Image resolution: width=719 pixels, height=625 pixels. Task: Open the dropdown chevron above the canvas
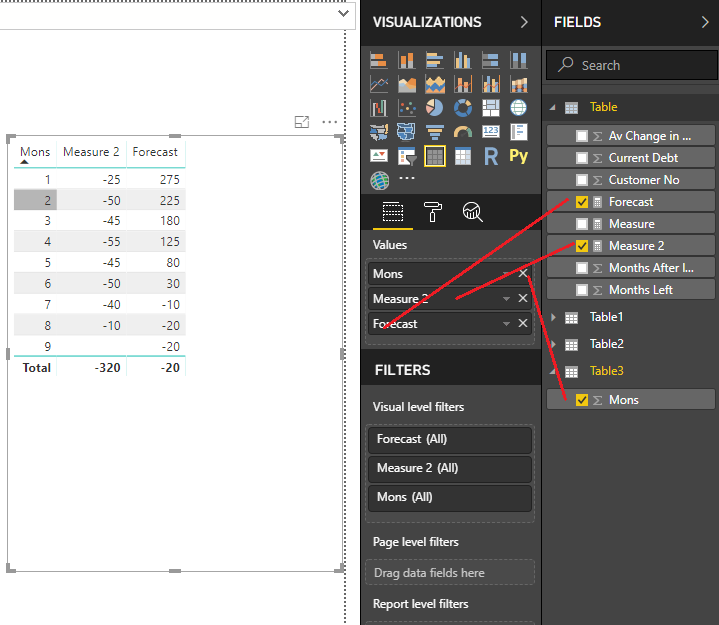point(343,13)
